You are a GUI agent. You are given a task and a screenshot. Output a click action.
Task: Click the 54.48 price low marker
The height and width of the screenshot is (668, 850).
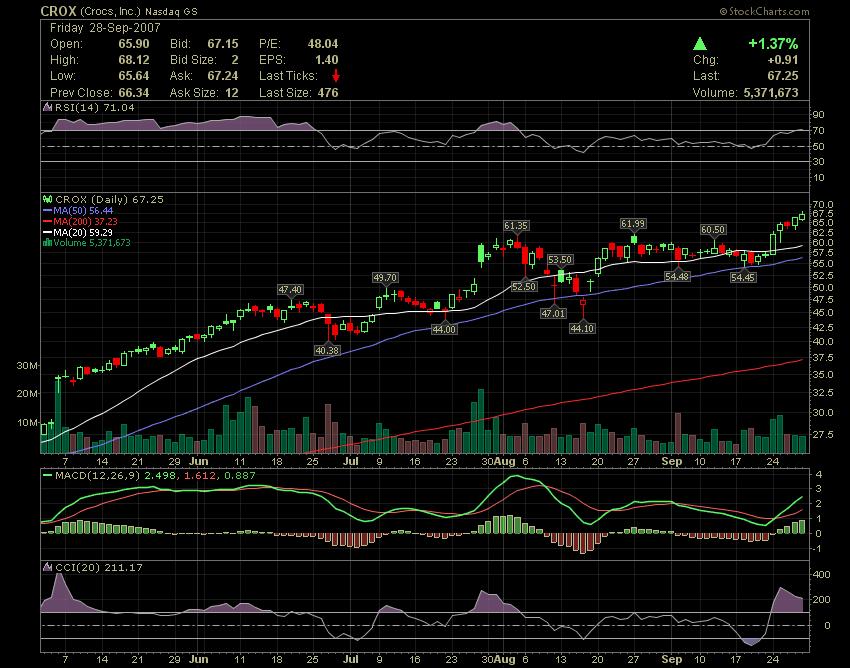tap(677, 277)
